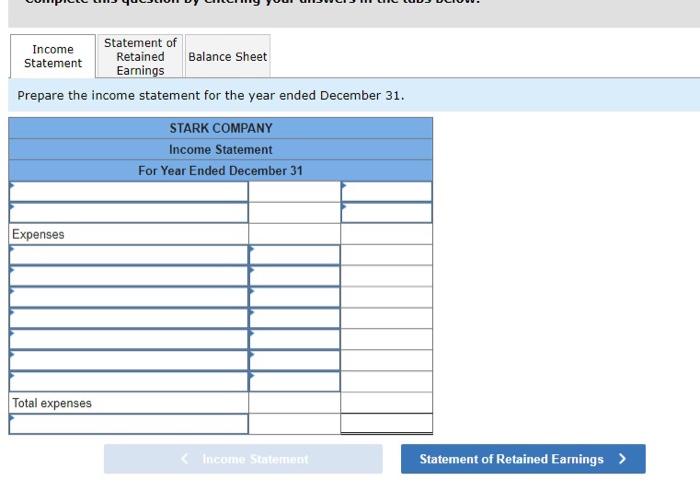Click the first expense amount input field

(x=295, y=255)
